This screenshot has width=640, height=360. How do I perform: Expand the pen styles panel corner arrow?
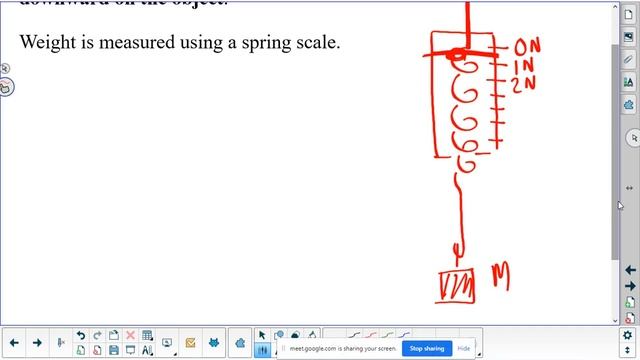point(479,354)
